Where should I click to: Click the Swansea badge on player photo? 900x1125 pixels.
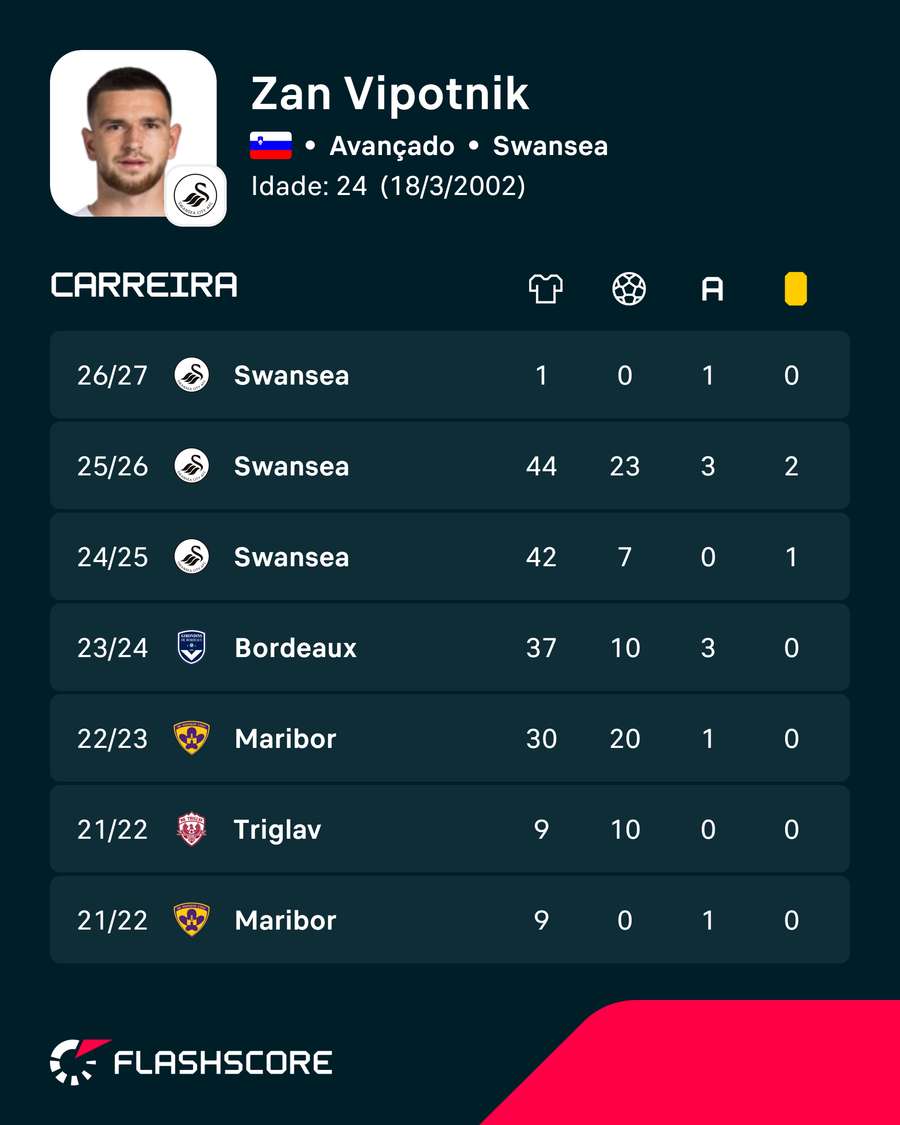(x=195, y=195)
